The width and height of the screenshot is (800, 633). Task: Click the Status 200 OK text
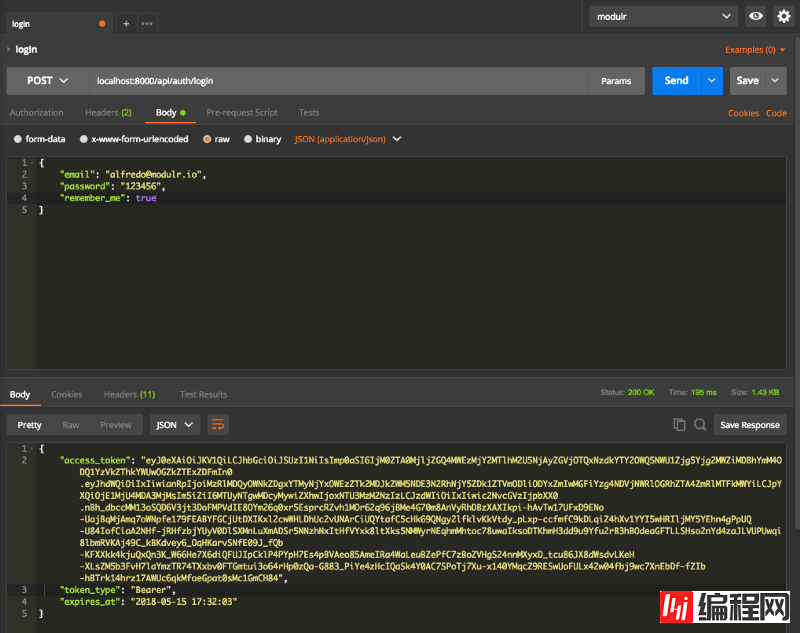click(x=627, y=392)
